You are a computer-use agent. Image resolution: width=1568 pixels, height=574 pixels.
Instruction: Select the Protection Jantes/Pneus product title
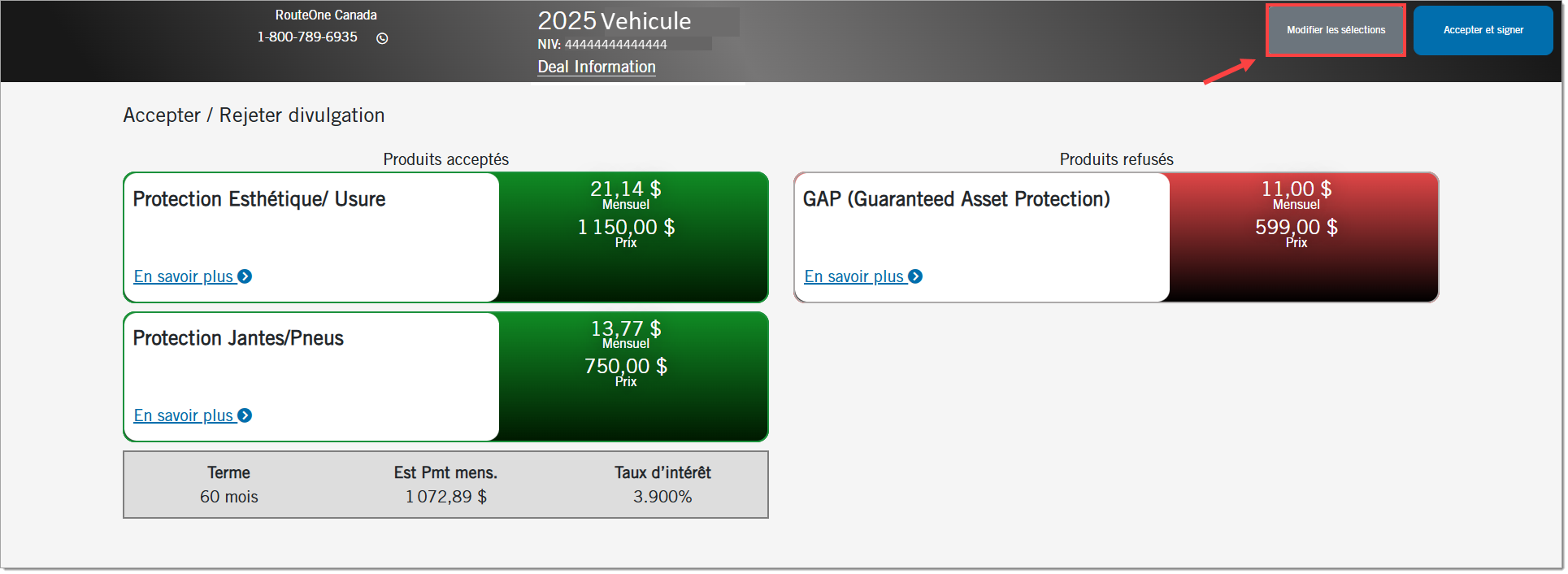(238, 338)
